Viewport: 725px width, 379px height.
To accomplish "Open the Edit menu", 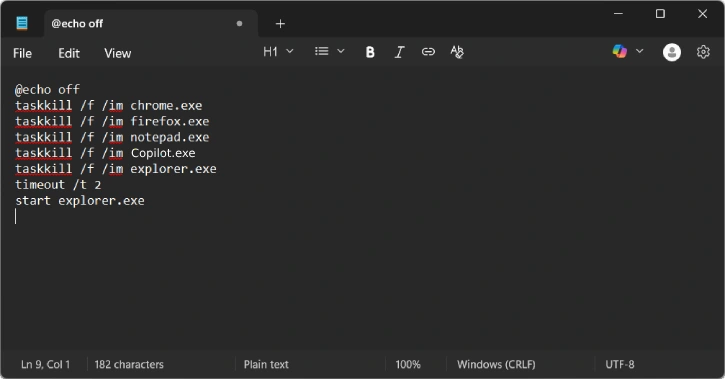I will (69, 53).
